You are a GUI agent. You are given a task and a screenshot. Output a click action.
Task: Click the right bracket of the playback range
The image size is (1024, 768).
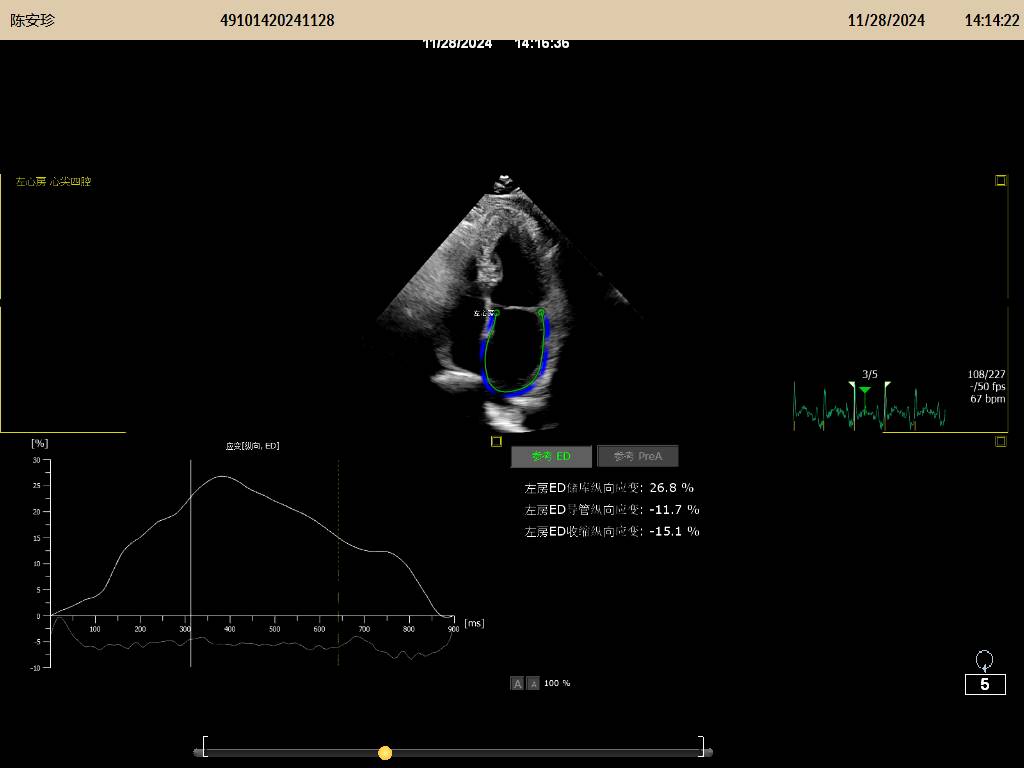(703, 747)
